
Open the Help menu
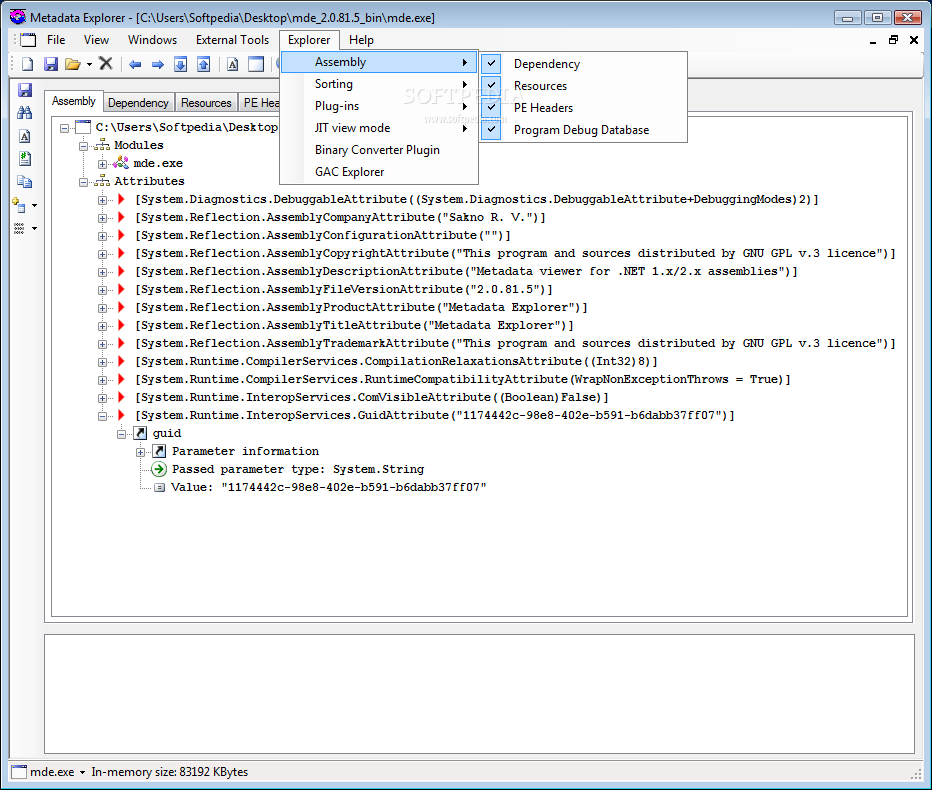tap(361, 40)
